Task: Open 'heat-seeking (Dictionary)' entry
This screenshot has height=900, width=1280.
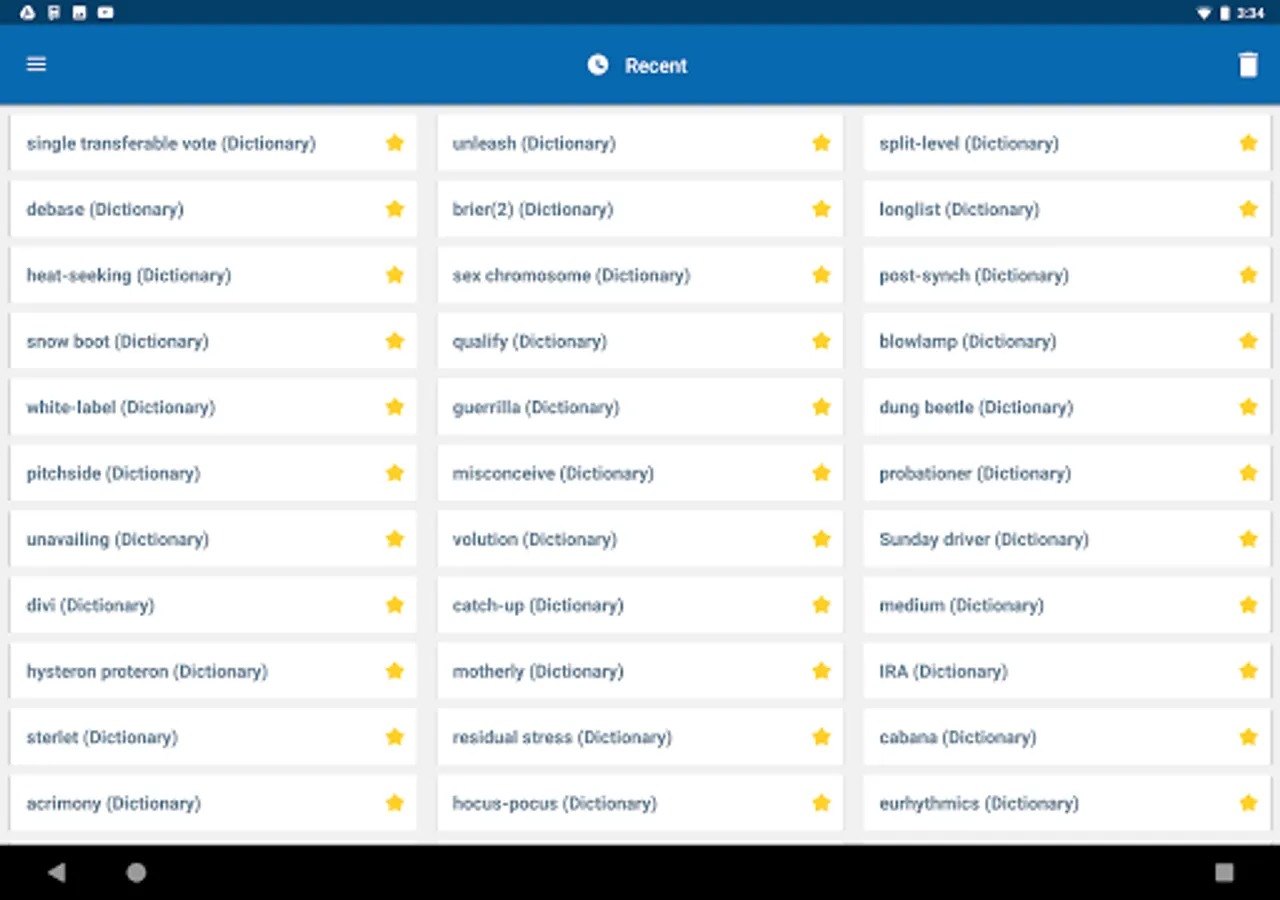Action: [213, 275]
